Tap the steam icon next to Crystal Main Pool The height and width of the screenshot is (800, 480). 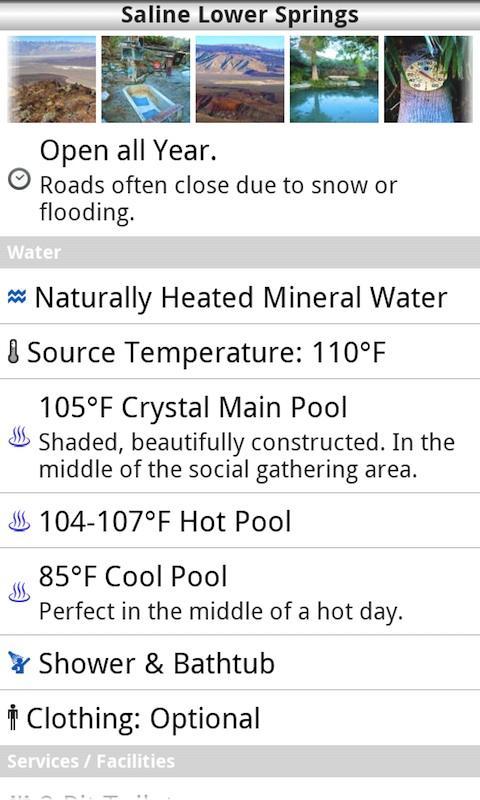point(19,437)
